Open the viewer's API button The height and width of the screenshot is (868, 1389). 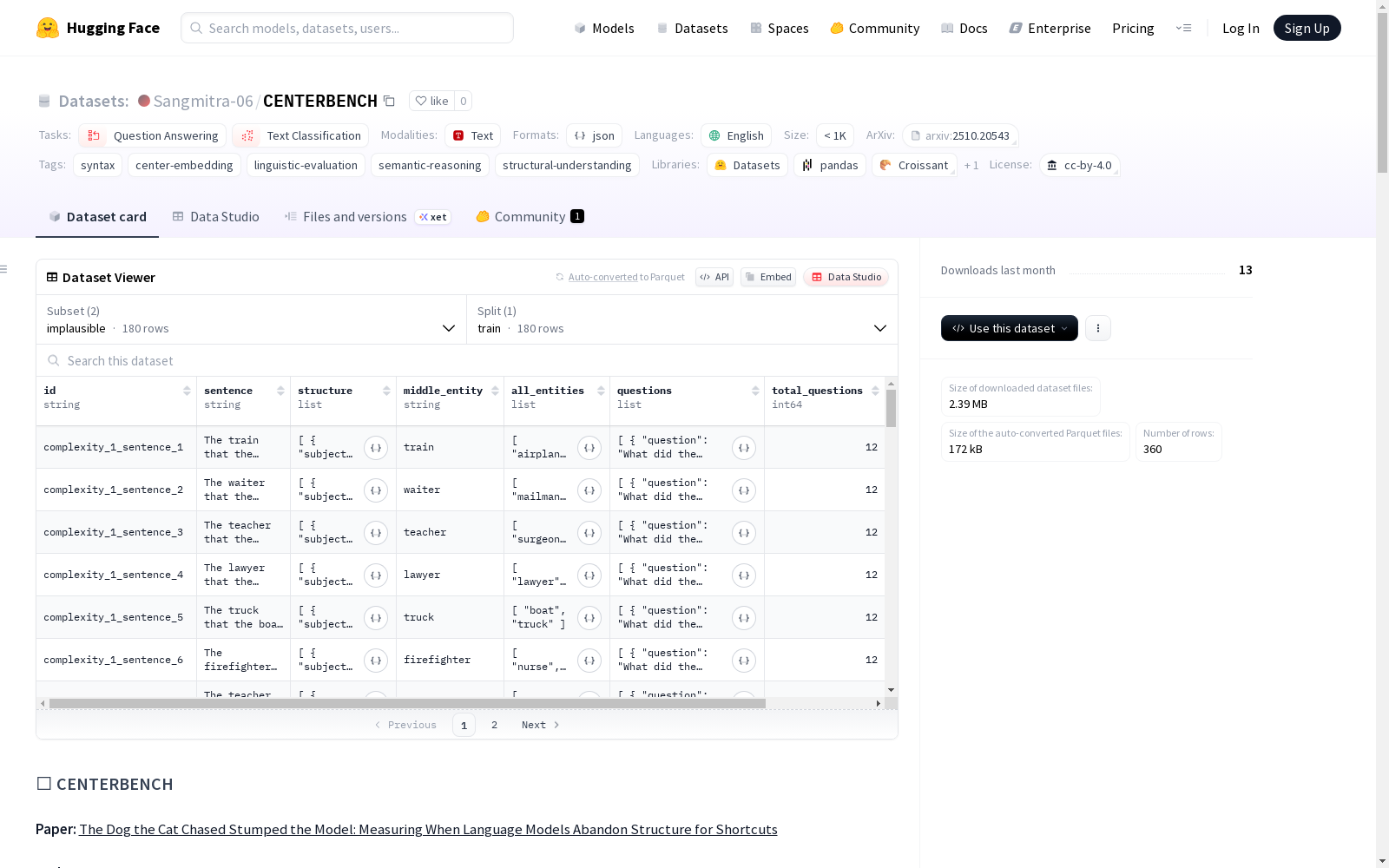point(714,277)
